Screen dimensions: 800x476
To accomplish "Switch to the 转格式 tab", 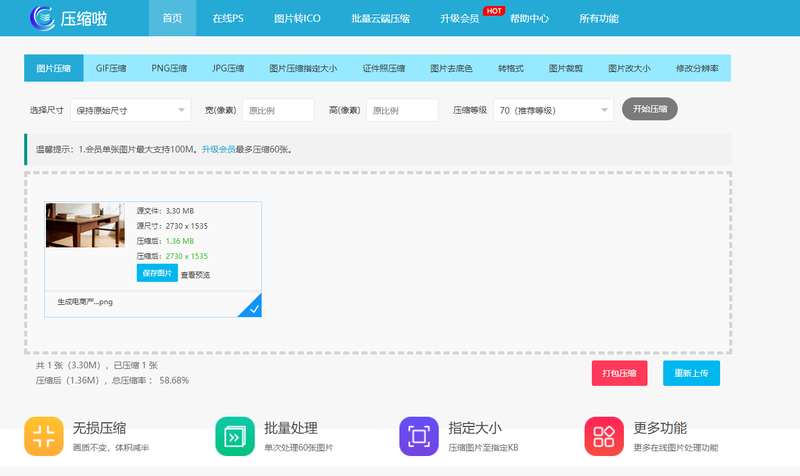I will pos(511,68).
